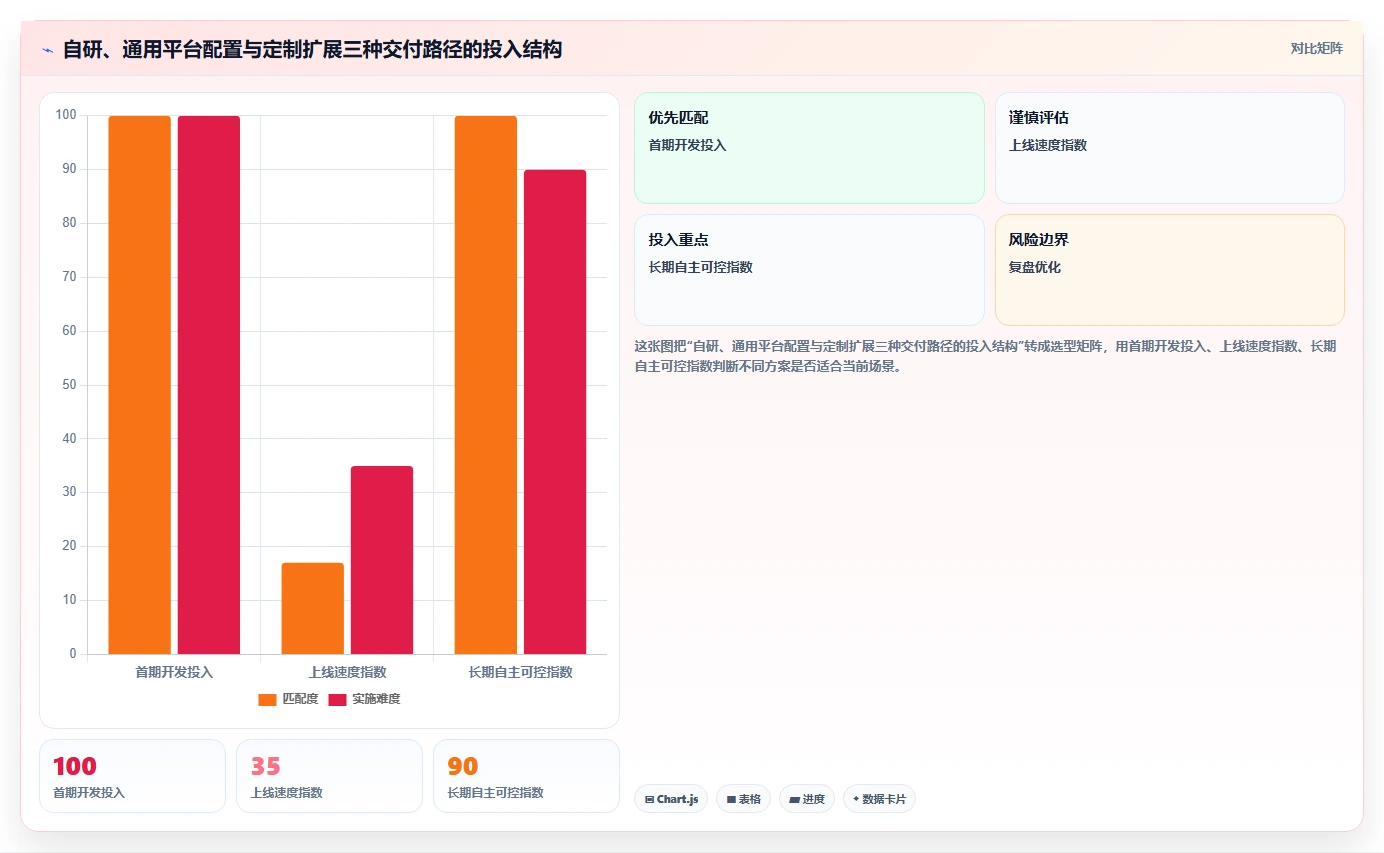Click the red bar for 长期自主可控指数
The width and height of the screenshot is (1384, 853).
555,412
